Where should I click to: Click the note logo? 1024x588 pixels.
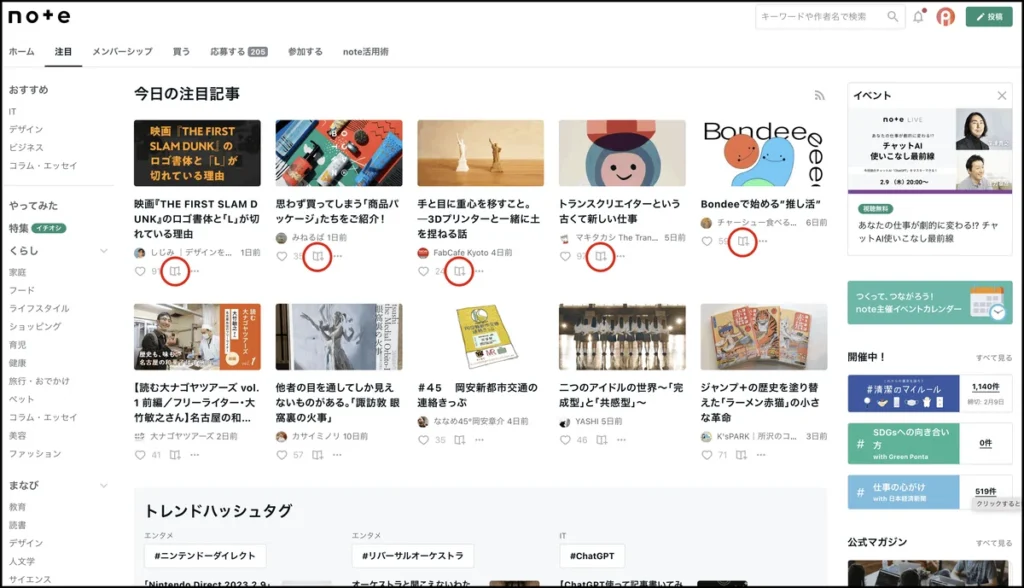pos(39,16)
